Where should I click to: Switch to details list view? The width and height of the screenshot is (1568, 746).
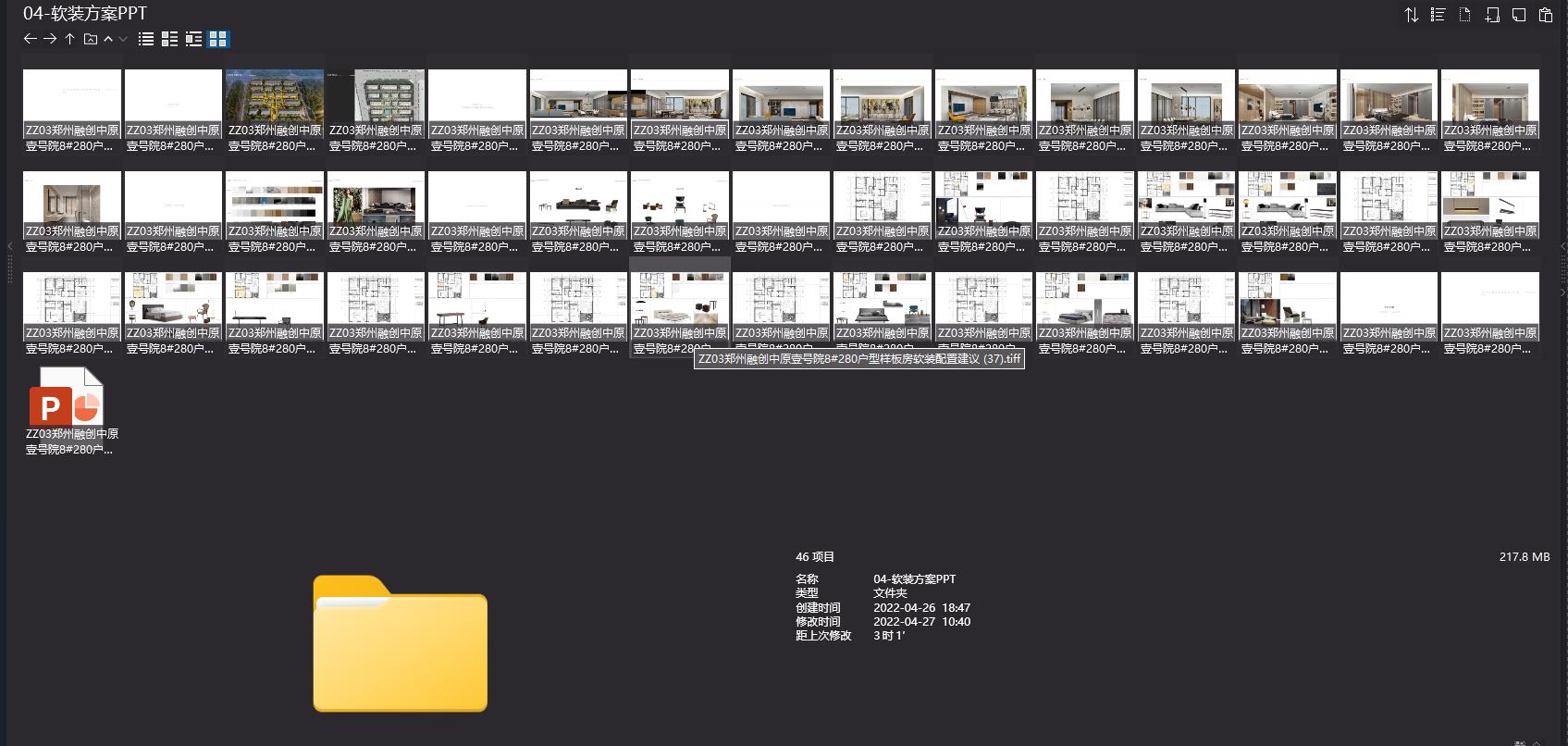169,39
